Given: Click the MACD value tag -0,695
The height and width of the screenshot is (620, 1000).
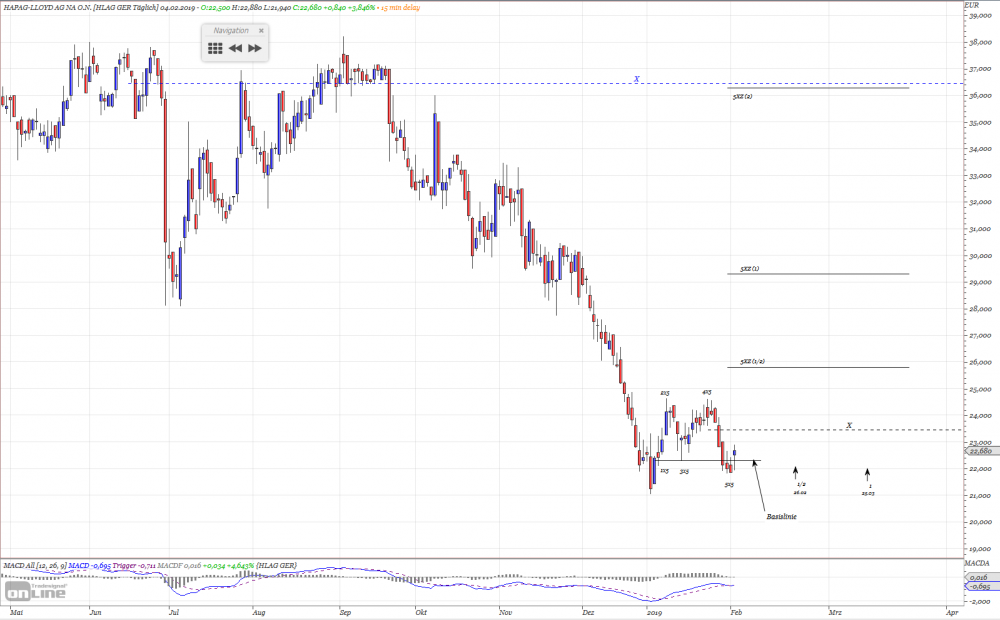Looking at the screenshot, I should coord(980,586).
